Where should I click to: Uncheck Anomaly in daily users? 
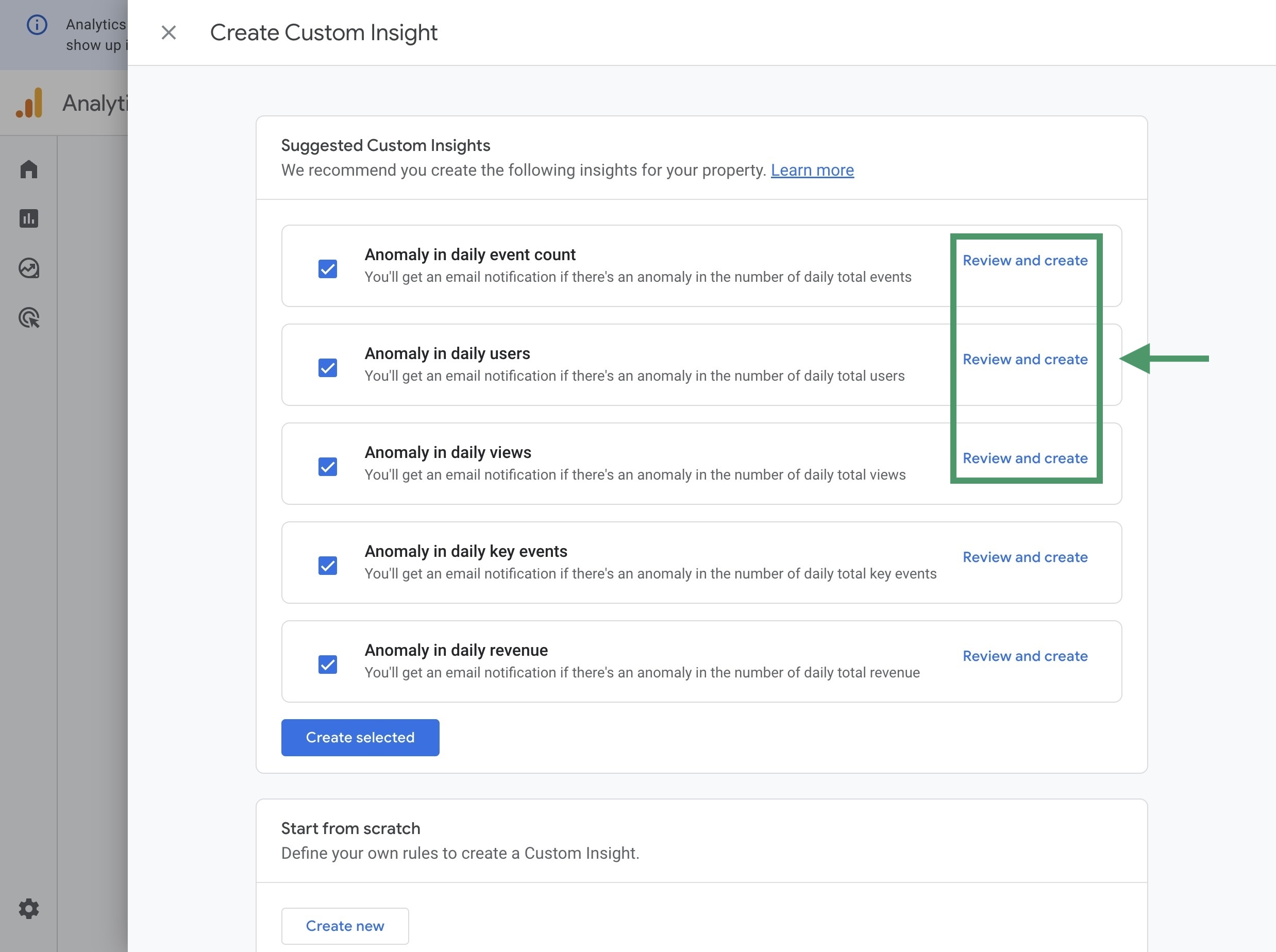pyautogui.click(x=327, y=368)
